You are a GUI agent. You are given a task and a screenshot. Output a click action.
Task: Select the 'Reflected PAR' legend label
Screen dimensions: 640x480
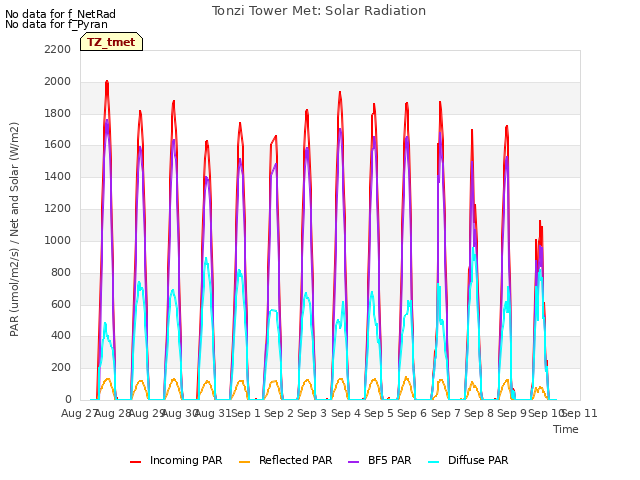click(x=296, y=460)
